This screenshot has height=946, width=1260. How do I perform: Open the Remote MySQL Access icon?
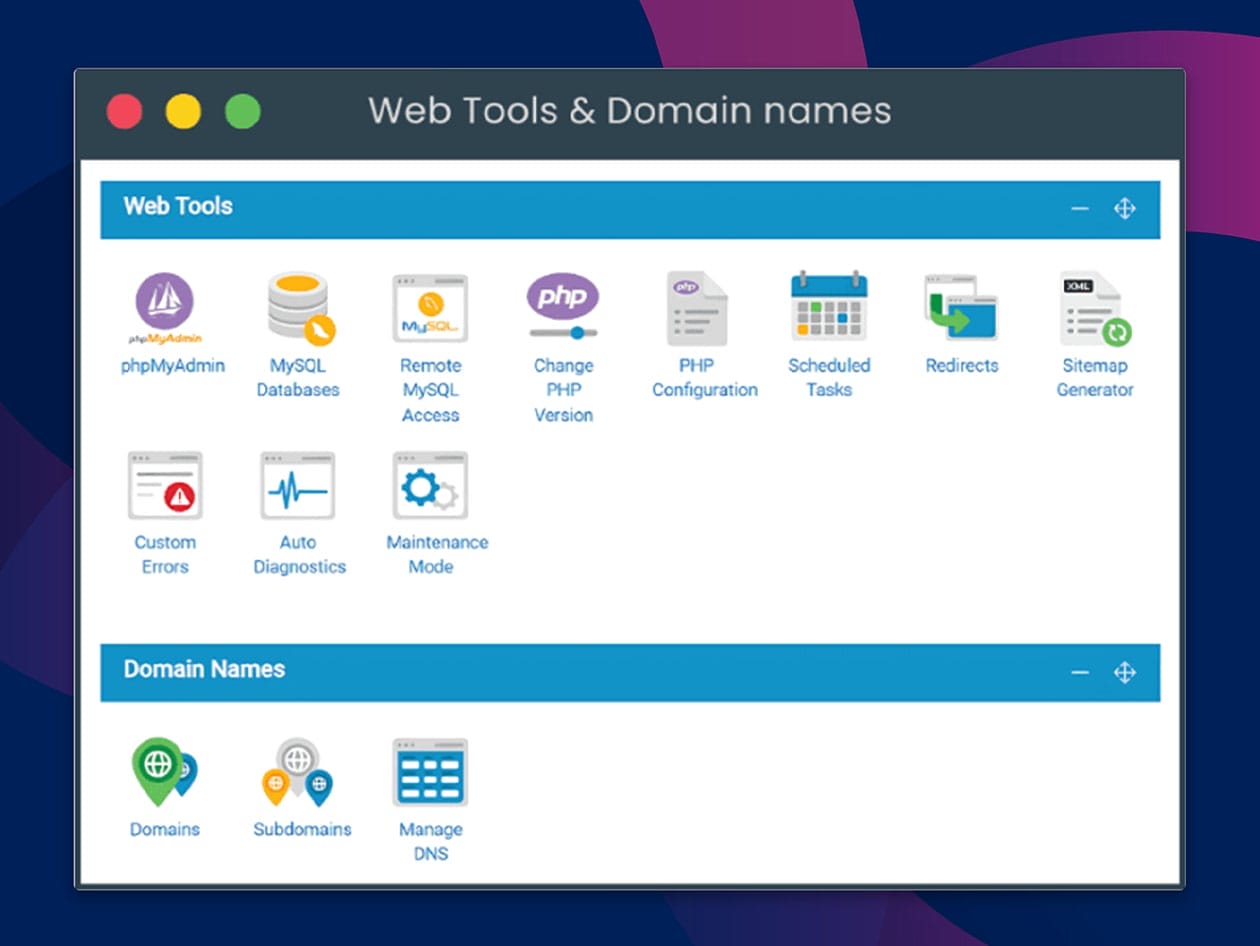click(430, 308)
